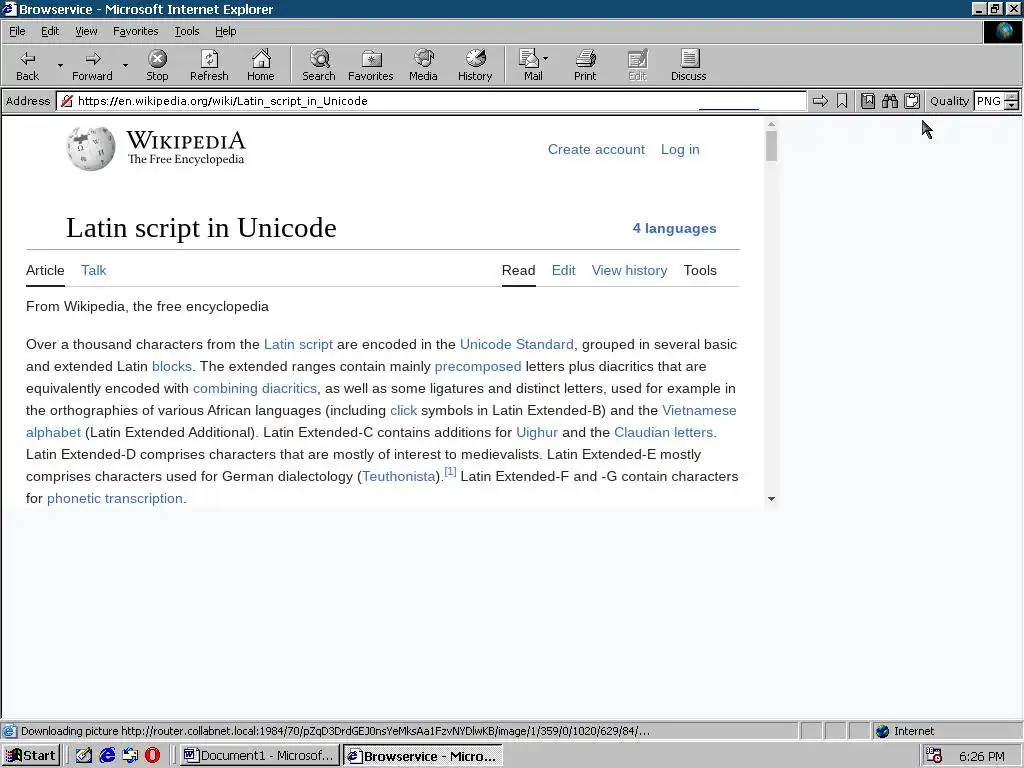Open the Forward history dropdown arrow
Image resolution: width=1024 pixels, height=768 pixels.
coord(125,65)
